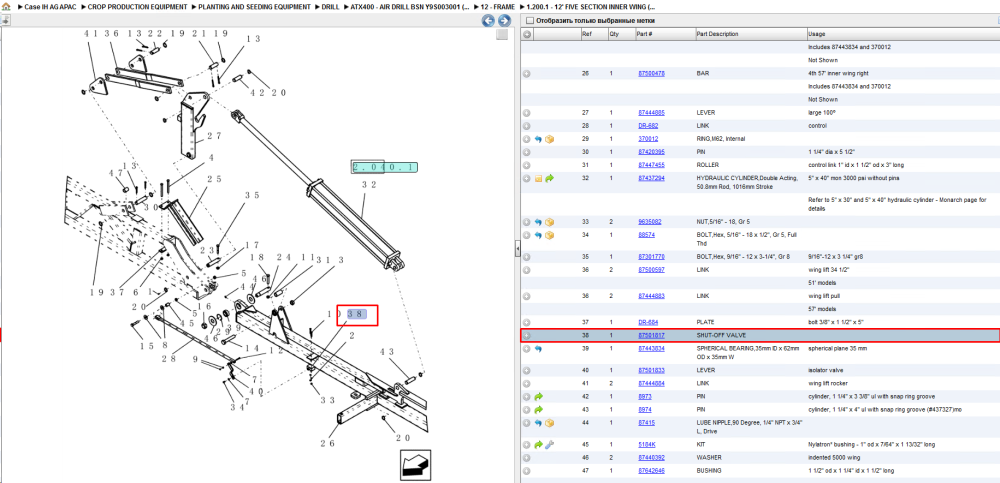This screenshot has height=483, width=1000.
Task: Click the blue return arrow icon in row 34
Action: pos(538,235)
